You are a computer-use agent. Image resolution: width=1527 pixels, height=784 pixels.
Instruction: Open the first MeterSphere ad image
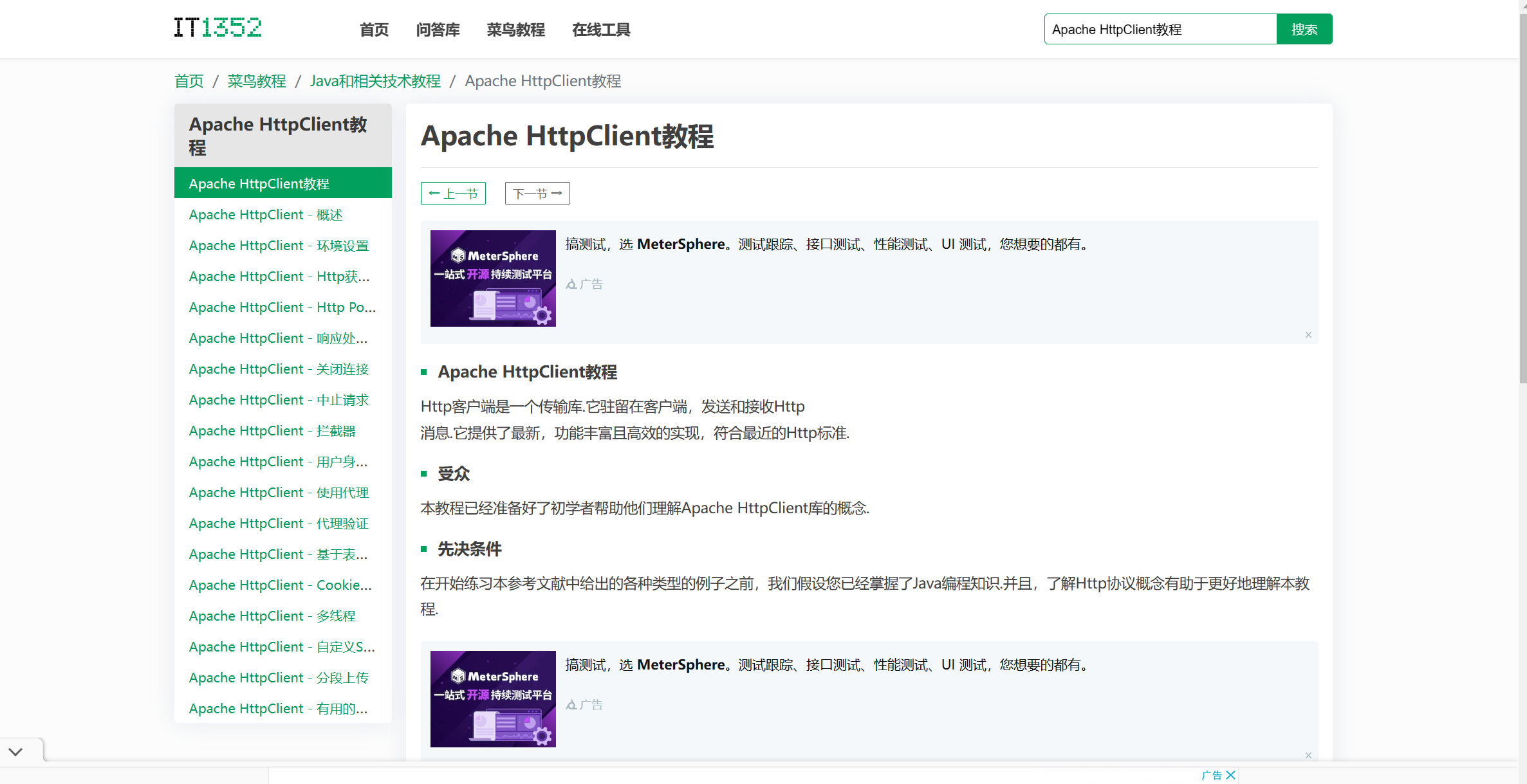493,278
